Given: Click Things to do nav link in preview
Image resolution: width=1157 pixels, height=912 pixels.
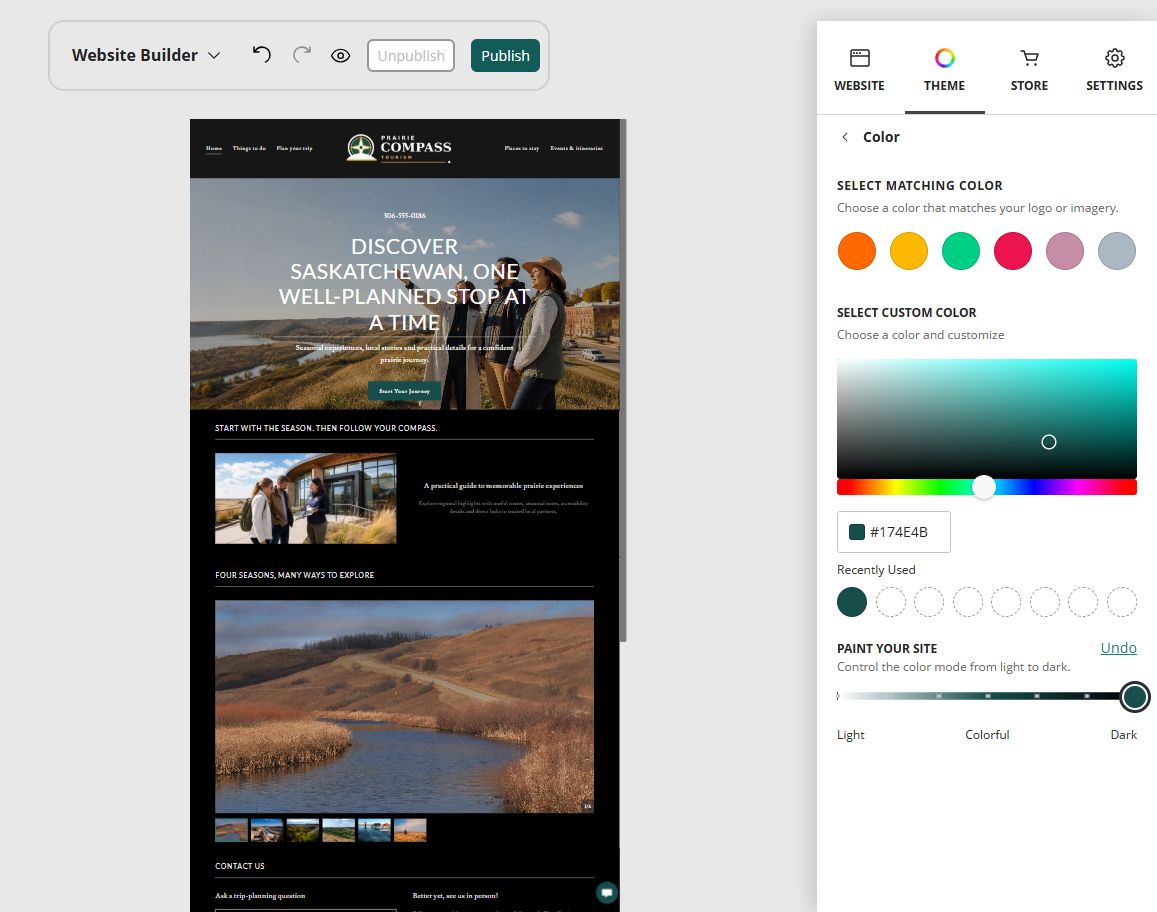Looking at the screenshot, I should click(249, 148).
